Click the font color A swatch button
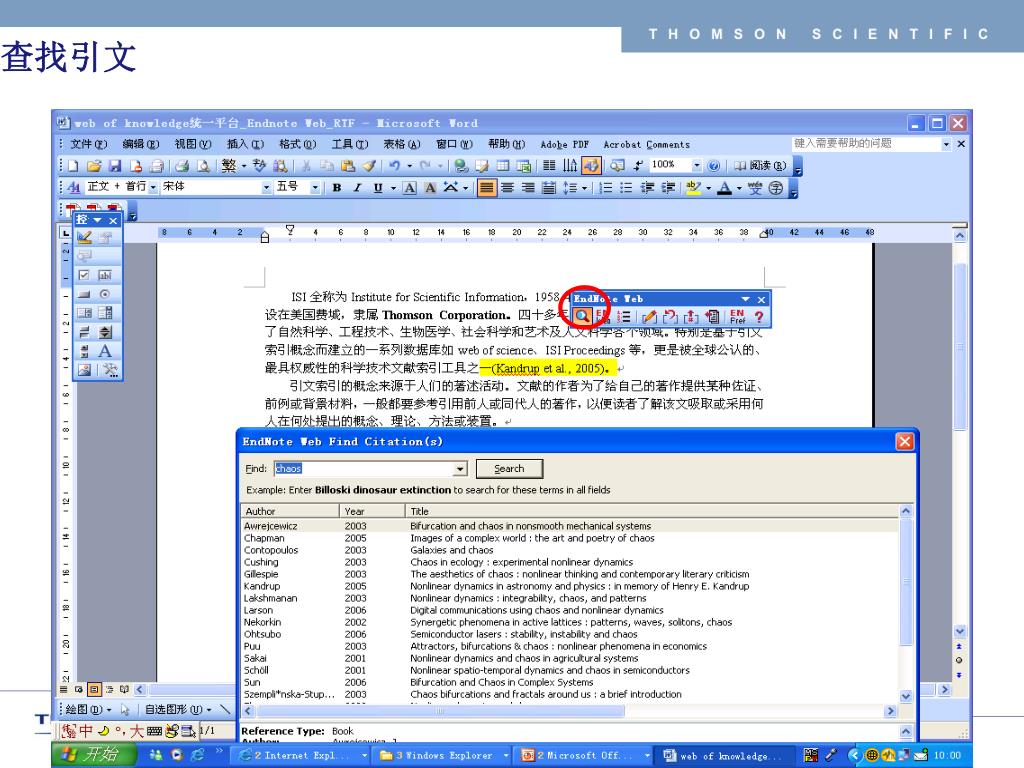This screenshot has height=768, width=1024. pyautogui.click(x=724, y=188)
